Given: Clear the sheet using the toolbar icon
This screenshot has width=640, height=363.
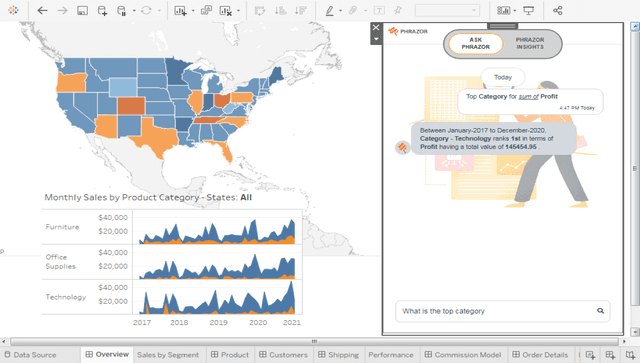Looking at the screenshot, I should pyautogui.click(x=226, y=11).
